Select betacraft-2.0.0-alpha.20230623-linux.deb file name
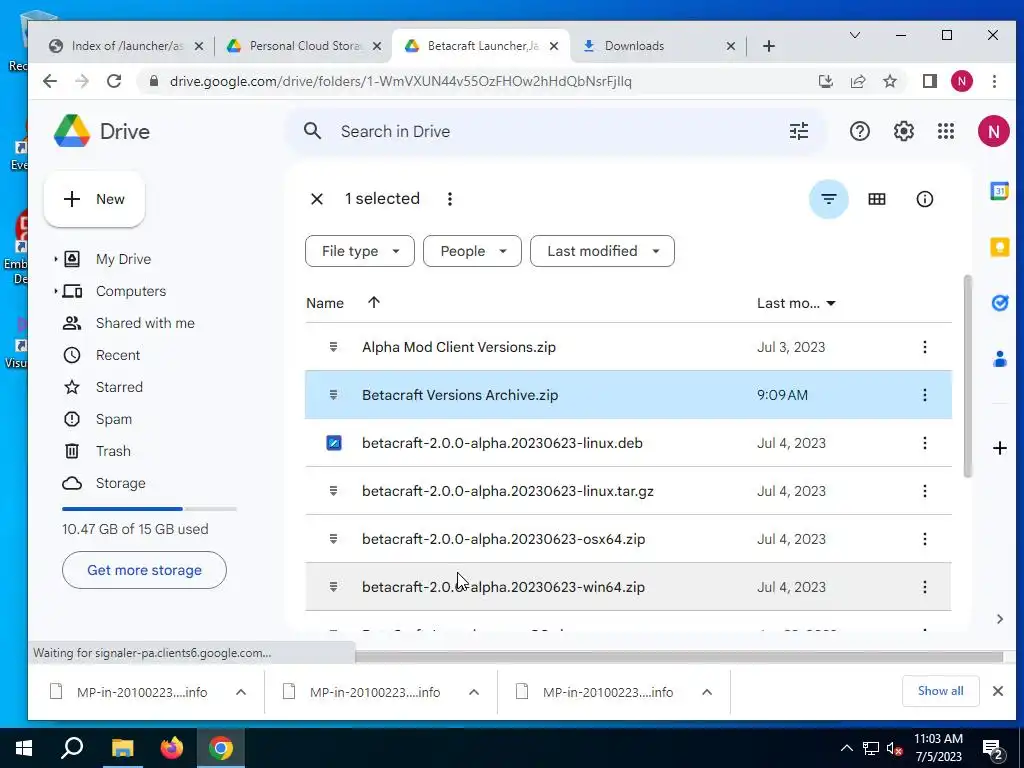1024x768 pixels. click(502, 443)
